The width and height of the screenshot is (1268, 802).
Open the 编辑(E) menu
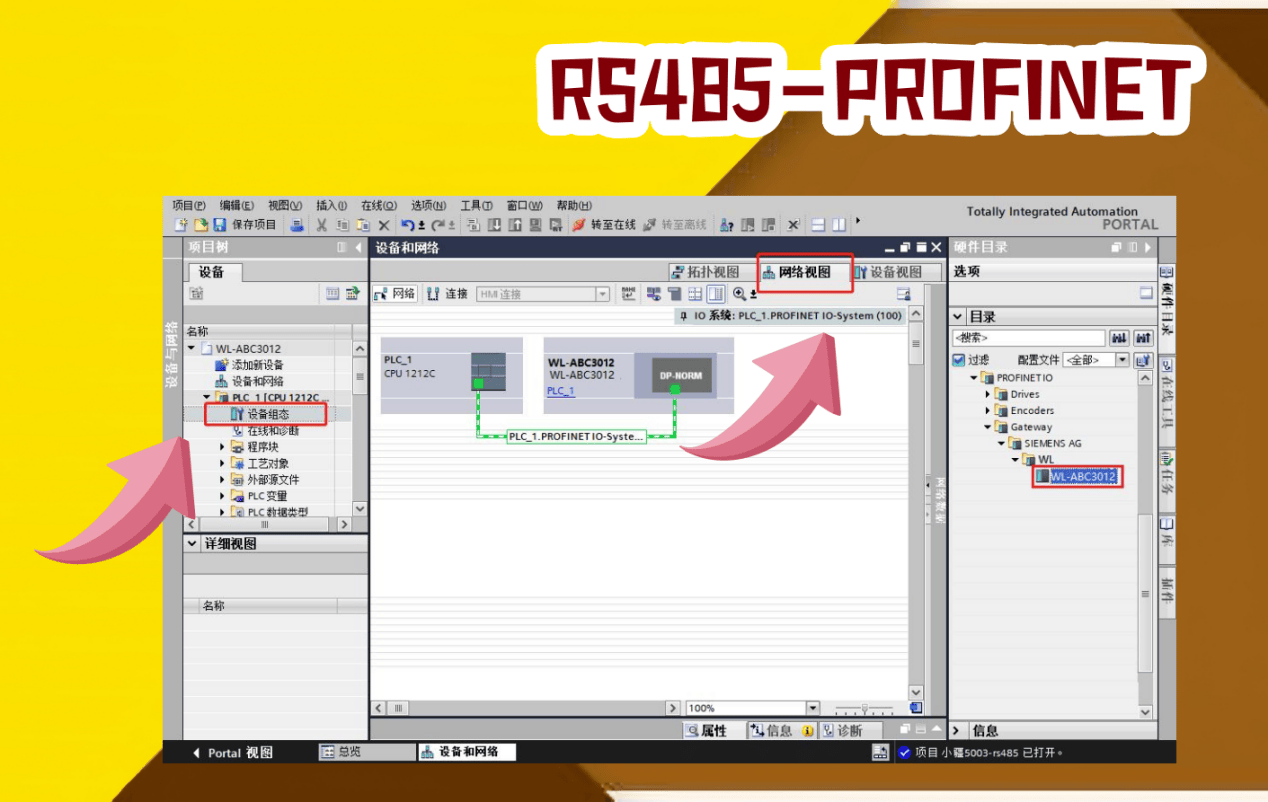click(x=237, y=205)
